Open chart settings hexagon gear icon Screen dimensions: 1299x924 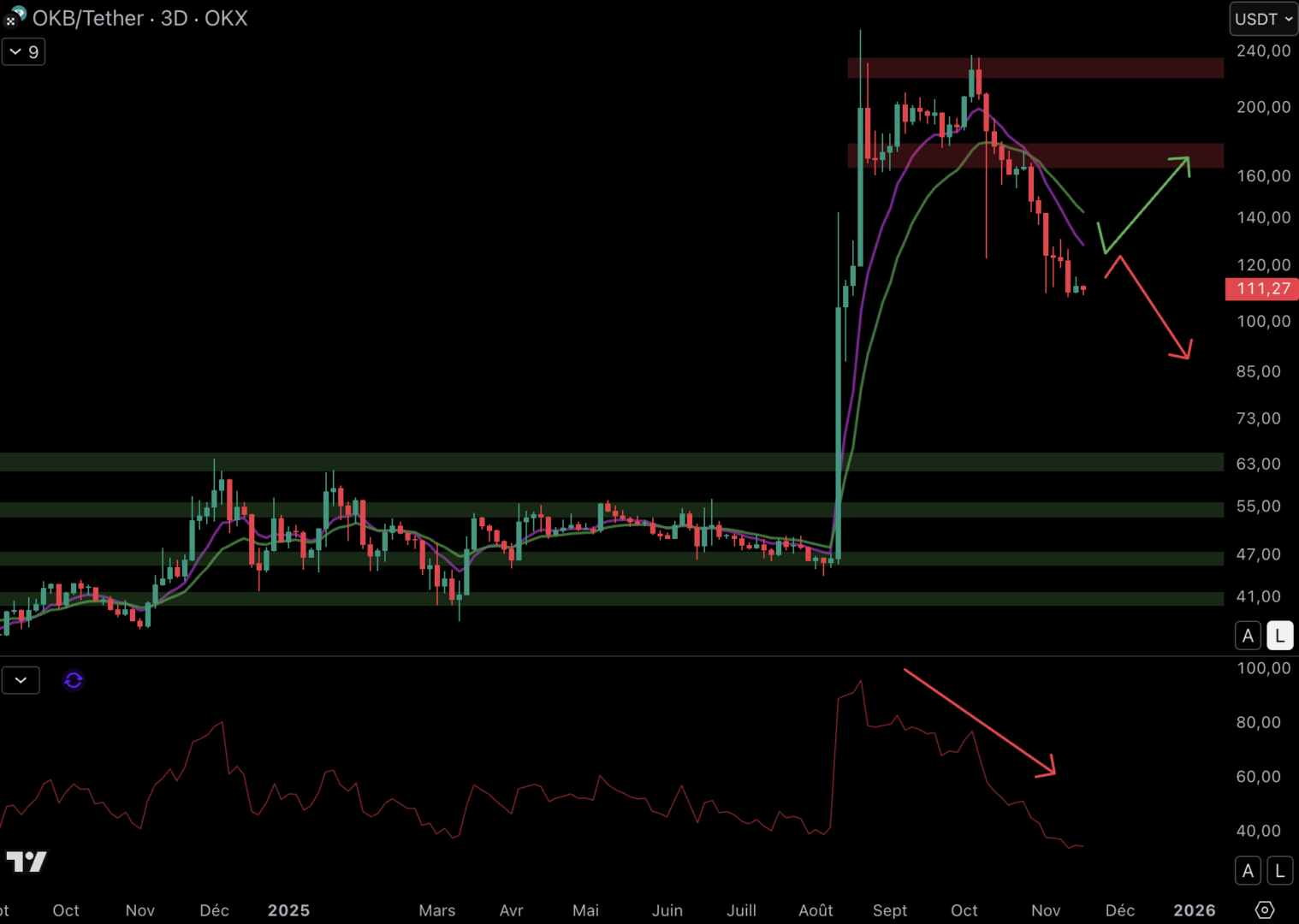[x=1264, y=909]
